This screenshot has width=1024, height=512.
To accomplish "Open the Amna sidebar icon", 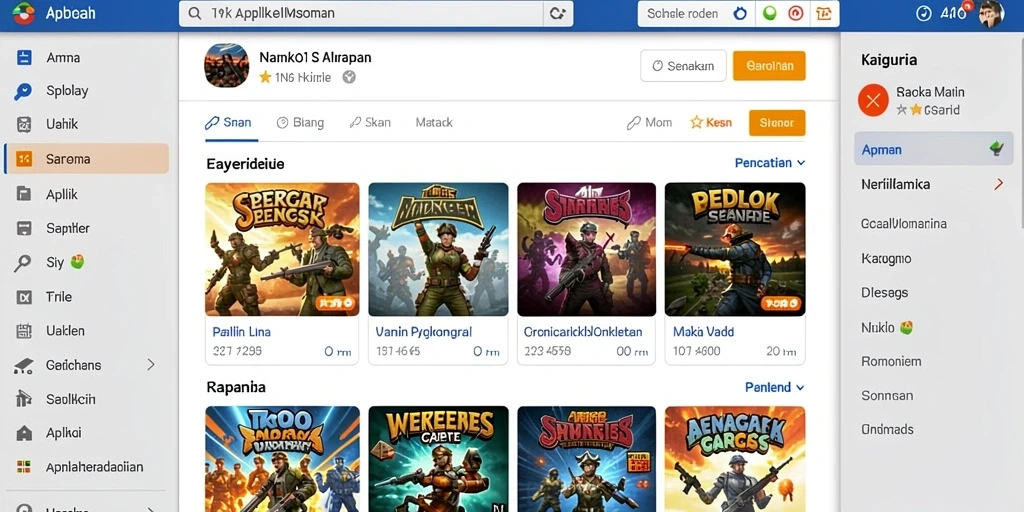I will pyautogui.click(x=24, y=57).
